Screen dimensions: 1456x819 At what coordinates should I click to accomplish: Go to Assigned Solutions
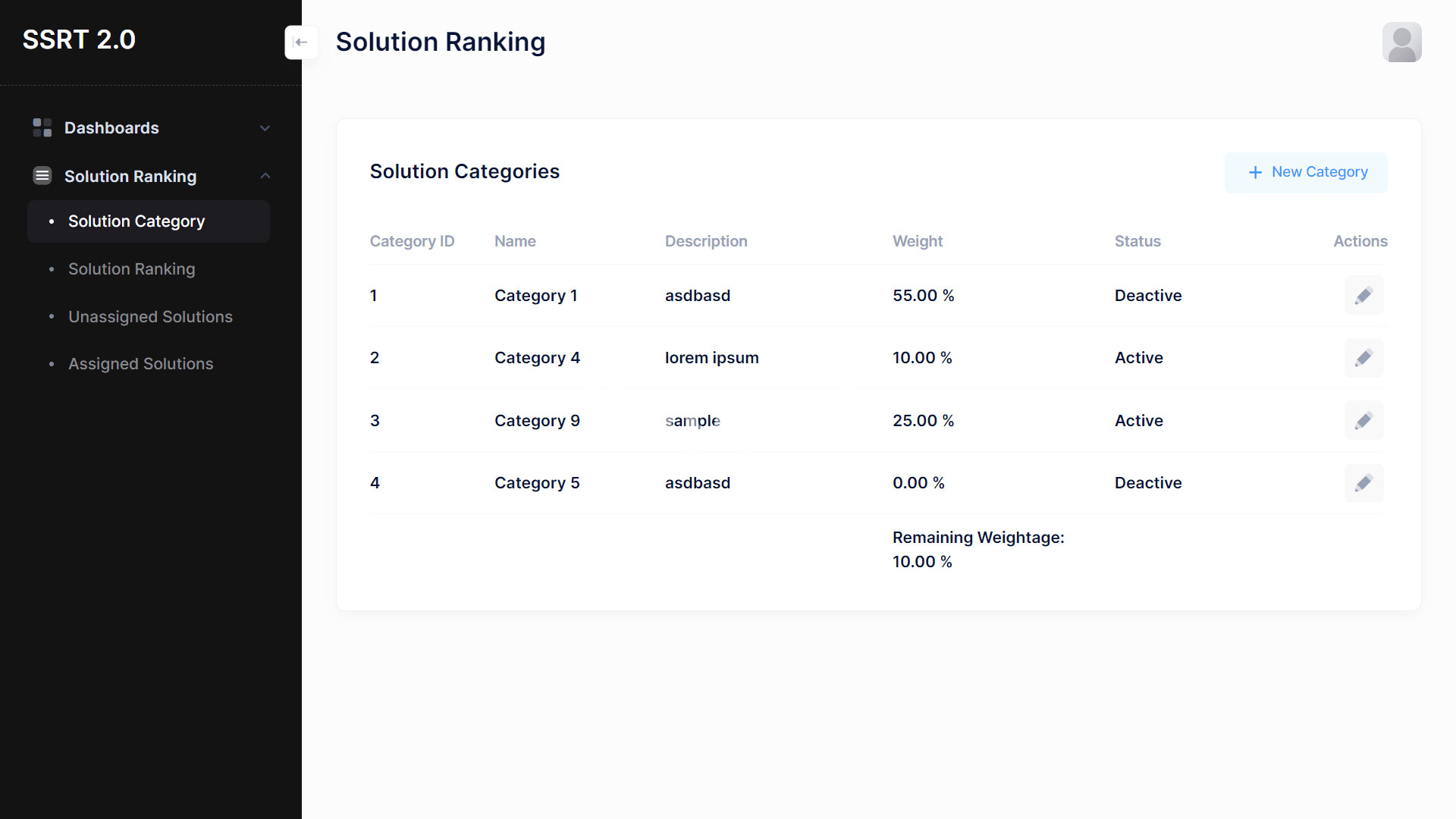[x=141, y=364]
